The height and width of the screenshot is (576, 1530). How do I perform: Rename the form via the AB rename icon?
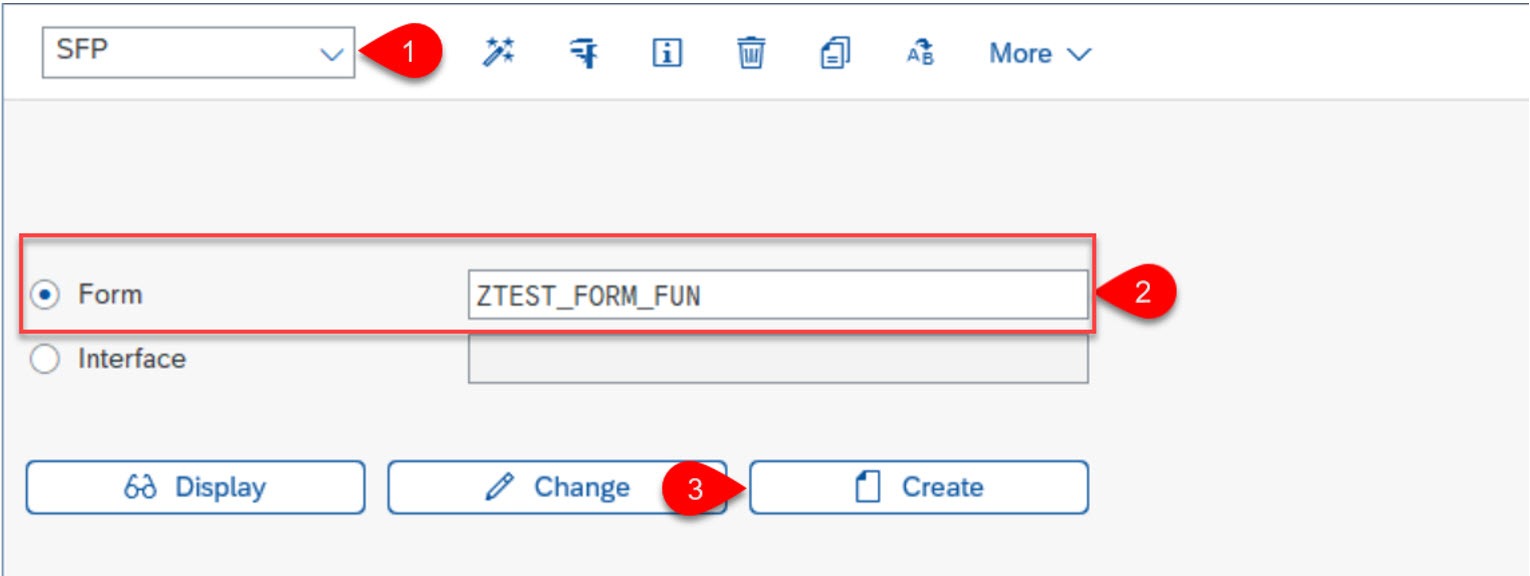[919, 54]
